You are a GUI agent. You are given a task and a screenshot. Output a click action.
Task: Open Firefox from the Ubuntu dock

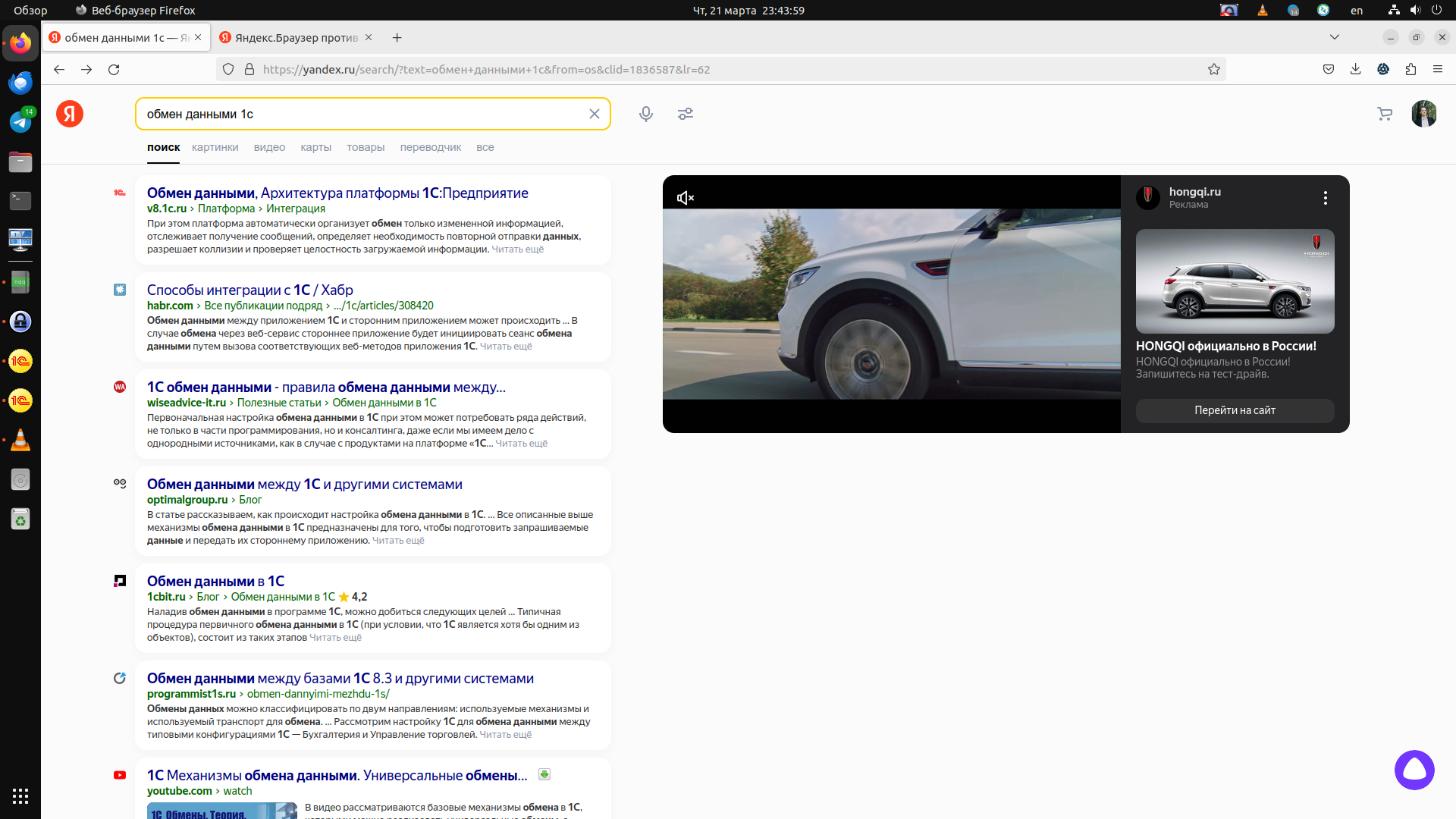[20, 43]
